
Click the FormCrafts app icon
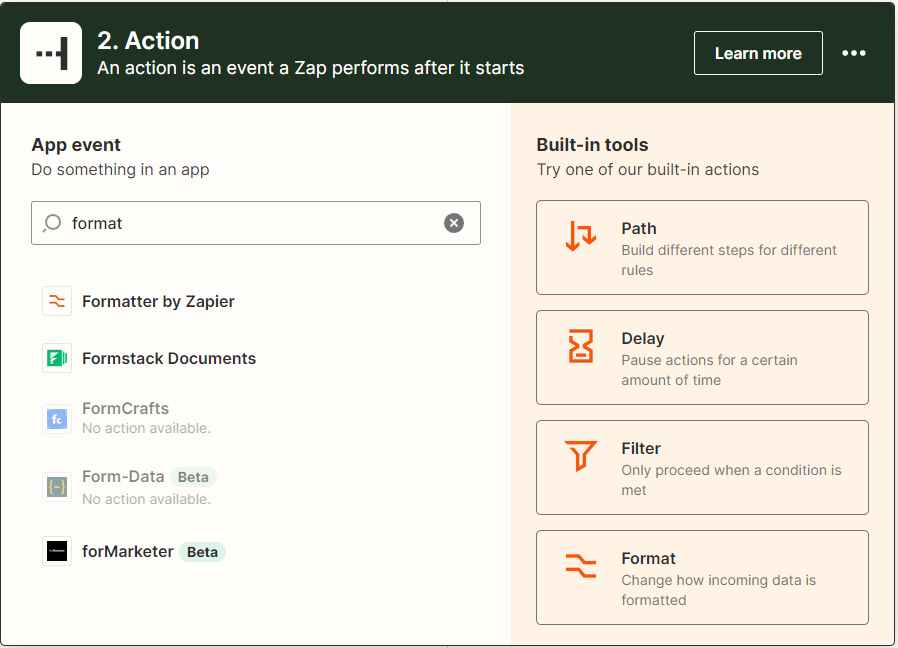pyautogui.click(x=57, y=419)
